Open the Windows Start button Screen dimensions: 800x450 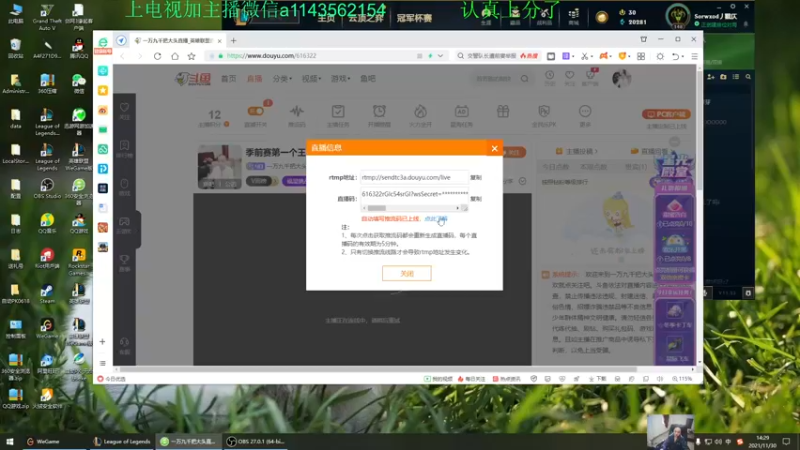(x=10, y=442)
